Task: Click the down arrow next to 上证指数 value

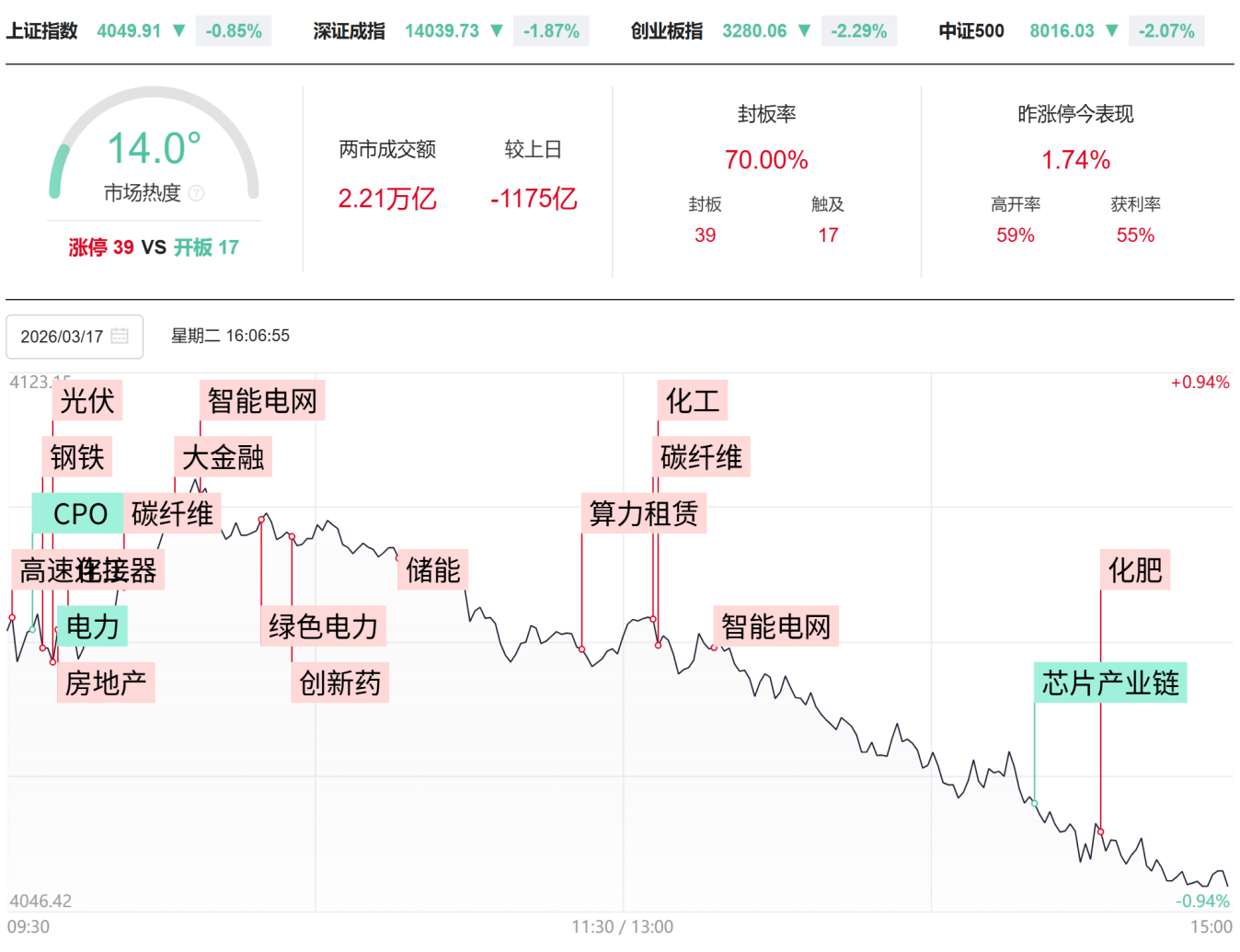Action: point(179,31)
